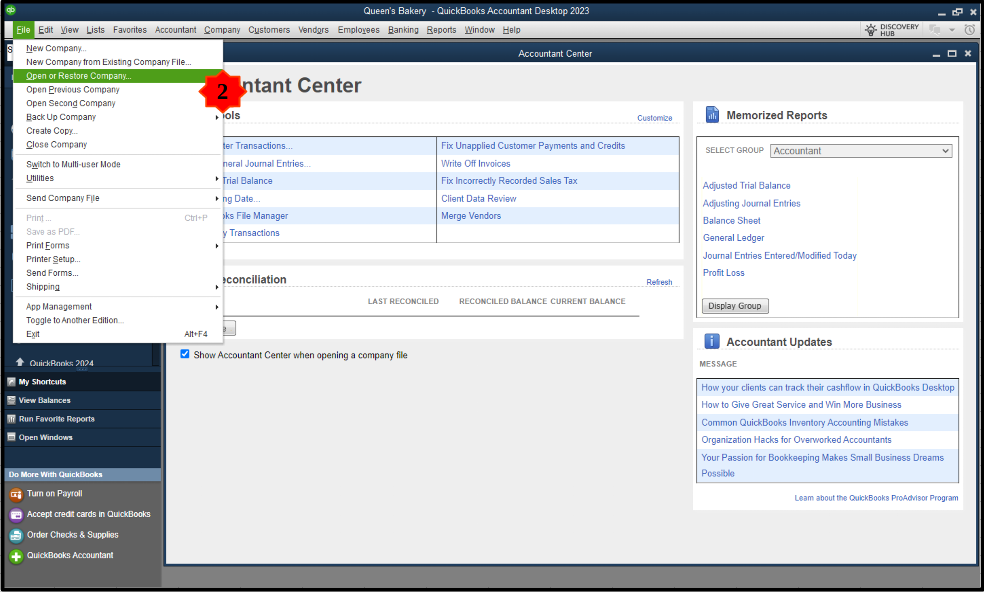The width and height of the screenshot is (984, 592).
Task: Click Learn about the QuickBooks ProAdvisor Program
Action: click(876, 498)
